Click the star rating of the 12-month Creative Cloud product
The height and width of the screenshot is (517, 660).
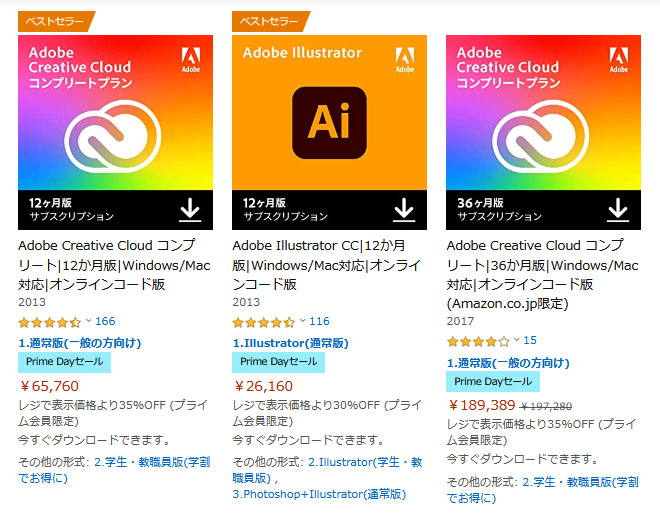pyautogui.click(x=50, y=322)
